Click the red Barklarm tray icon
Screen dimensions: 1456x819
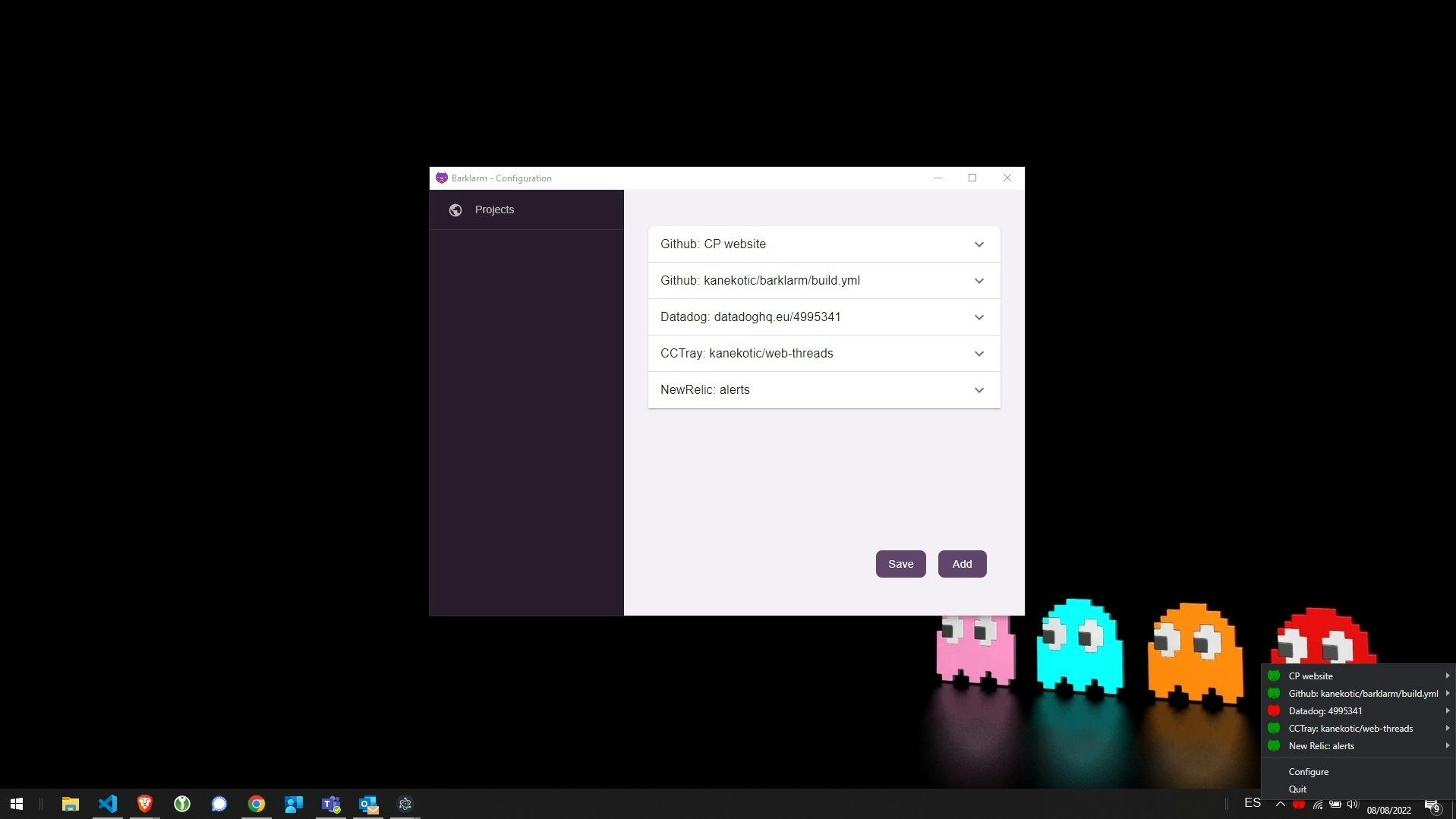[1299, 805]
